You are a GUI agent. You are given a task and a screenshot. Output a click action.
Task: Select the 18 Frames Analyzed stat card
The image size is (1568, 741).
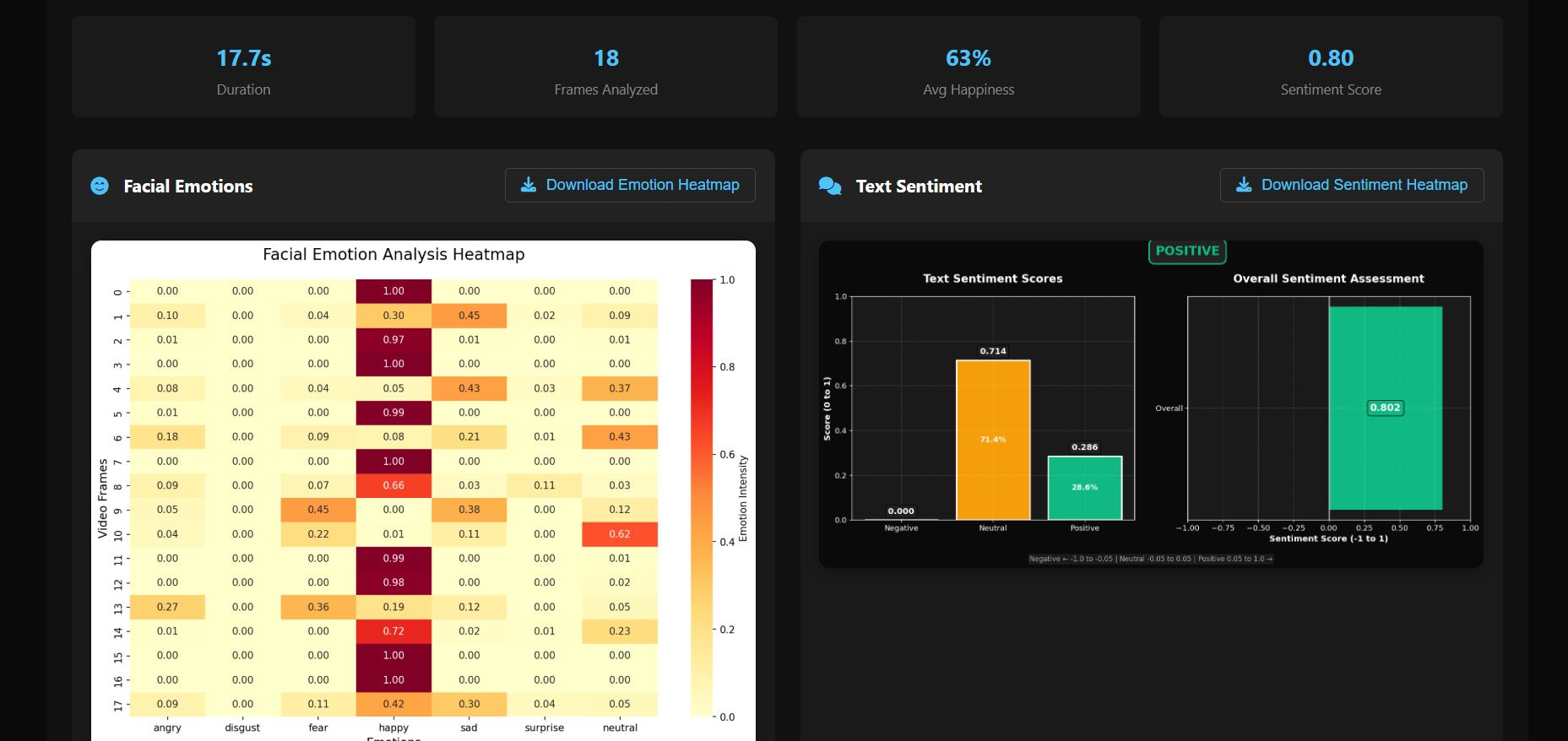pos(605,67)
